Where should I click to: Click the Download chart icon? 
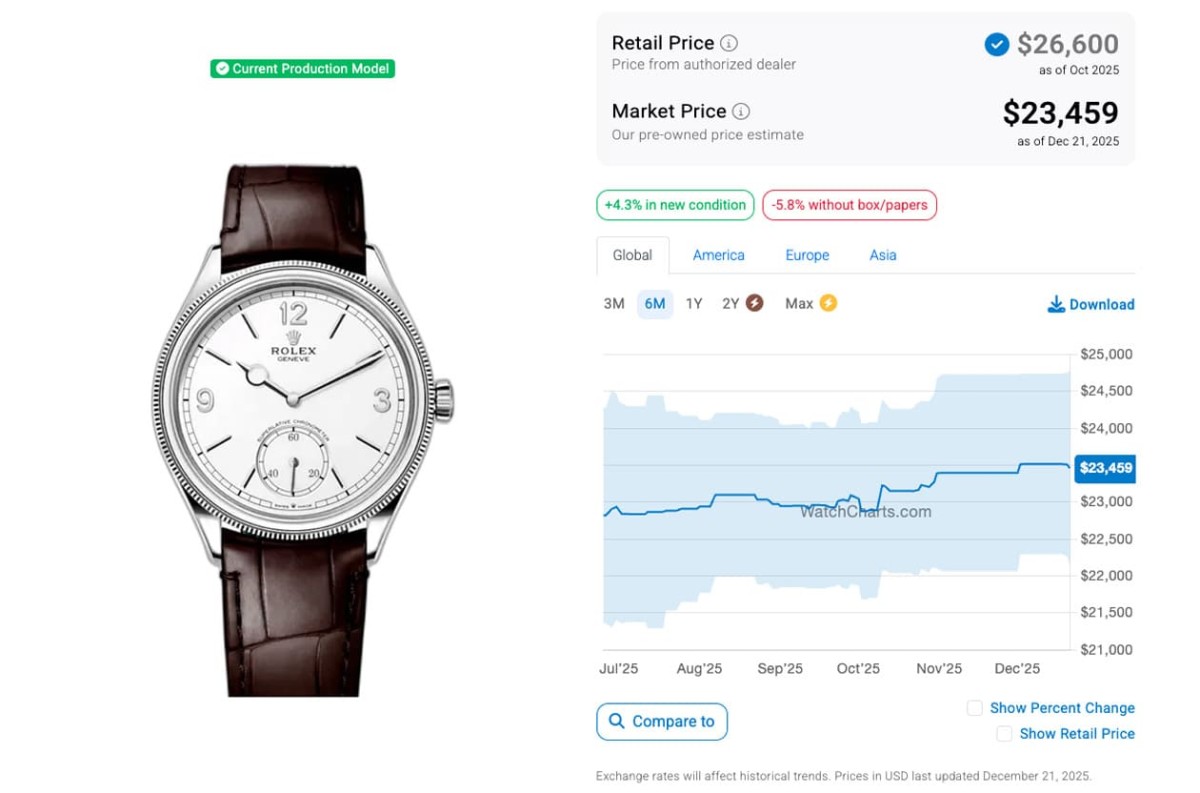click(x=1056, y=304)
